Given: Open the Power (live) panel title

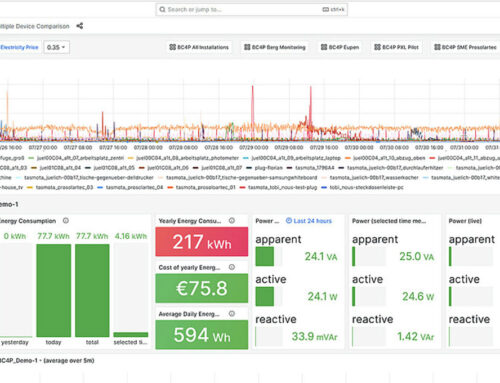Looking at the screenshot, I should [x=465, y=221].
